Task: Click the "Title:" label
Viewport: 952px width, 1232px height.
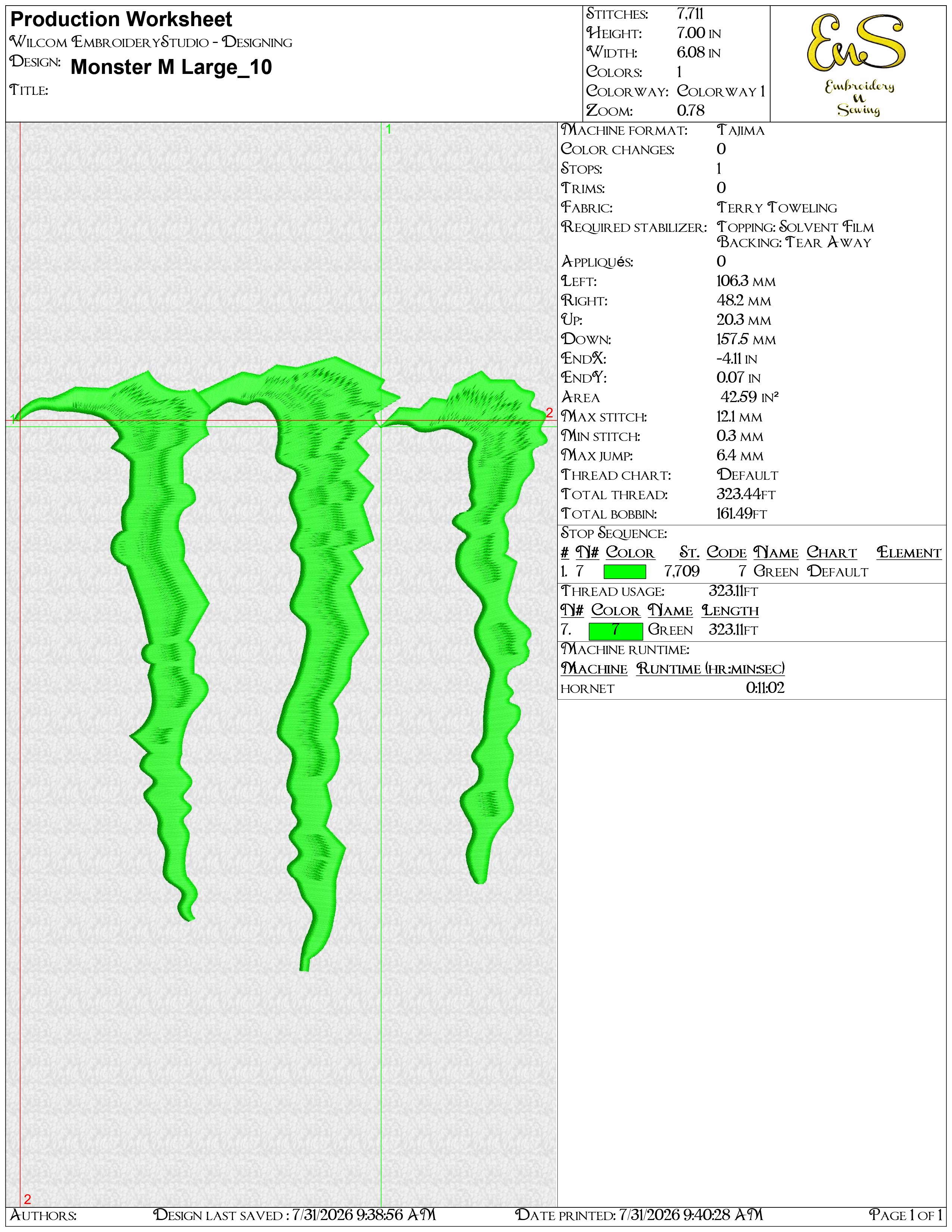Action: (x=29, y=90)
